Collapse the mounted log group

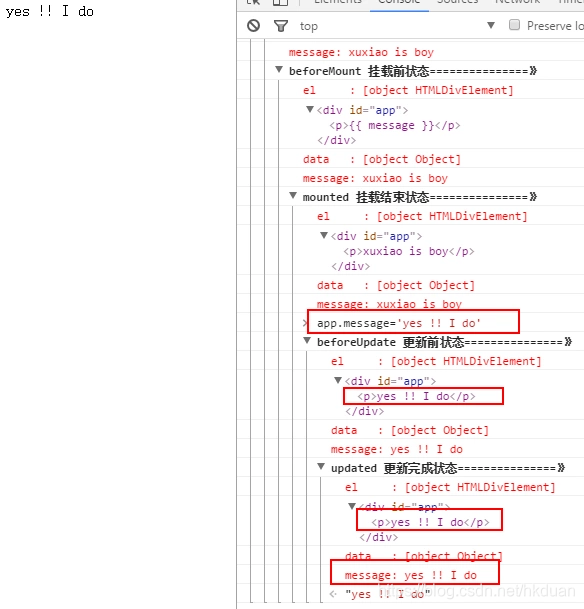[x=293, y=196]
